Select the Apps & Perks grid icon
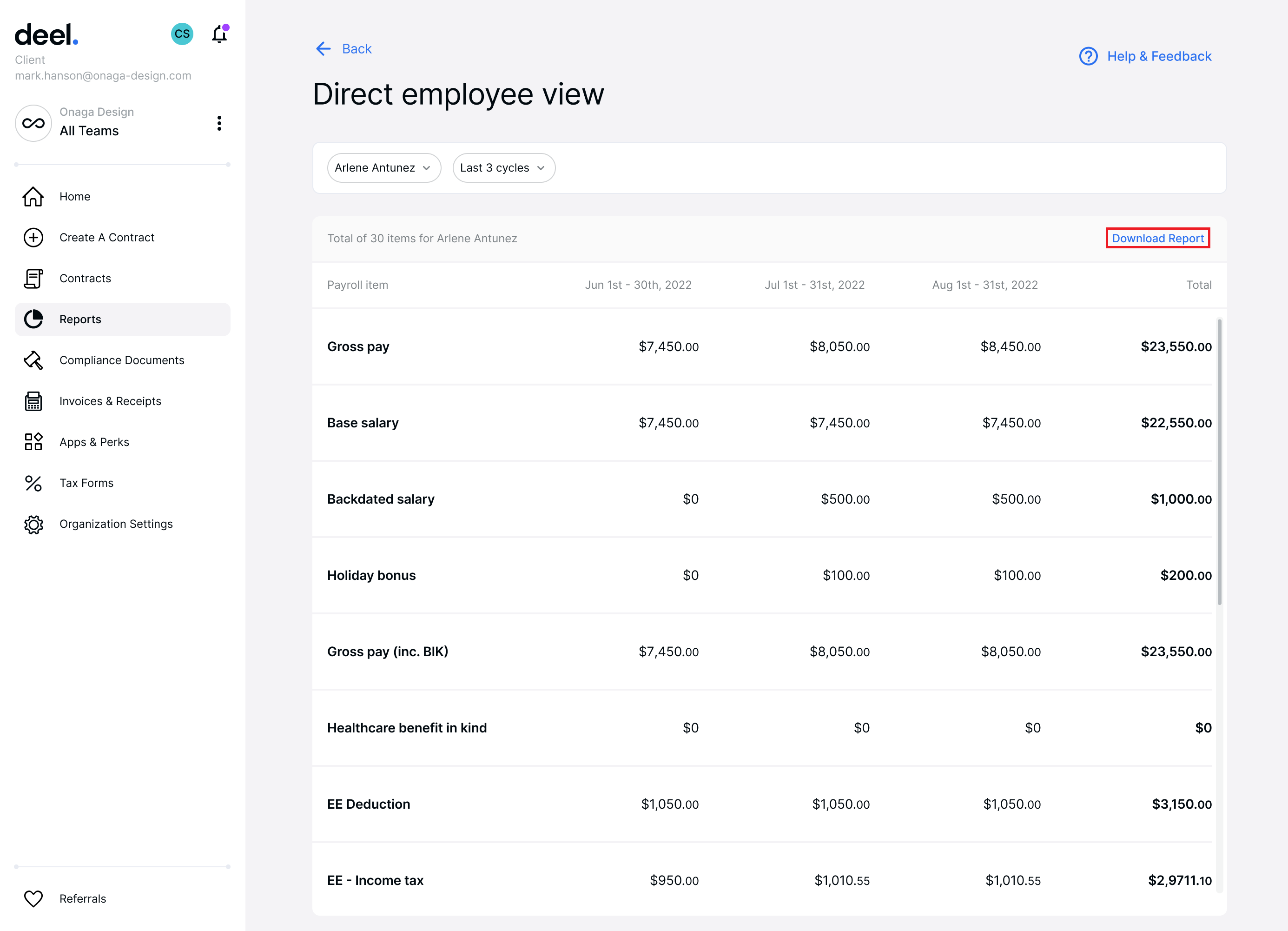This screenshot has height=931, width=1288. click(x=33, y=442)
